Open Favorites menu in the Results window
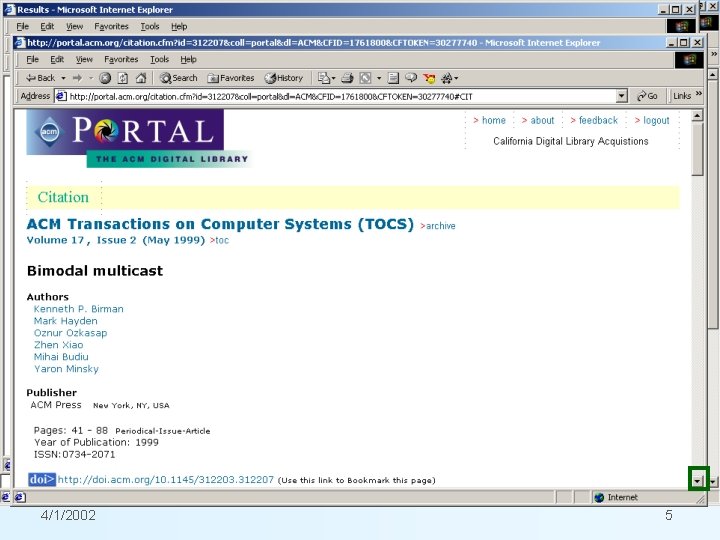 click(111, 26)
